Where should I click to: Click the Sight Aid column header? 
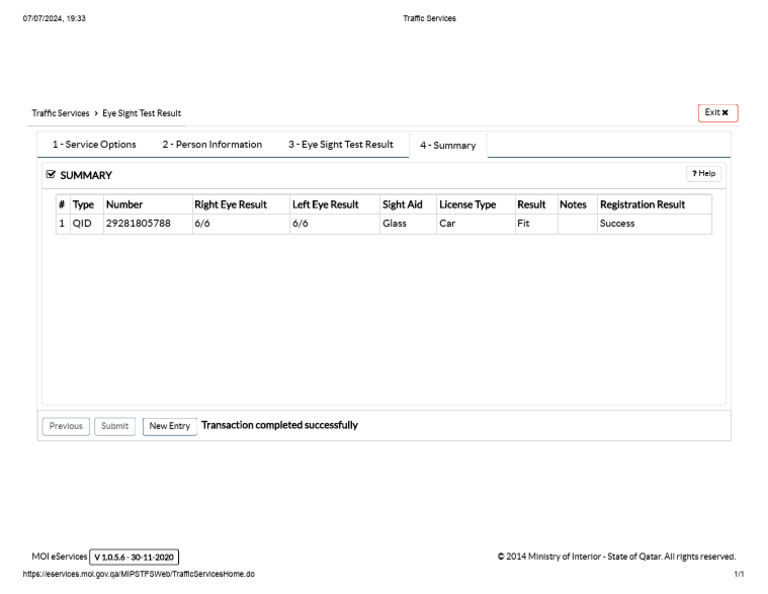tap(402, 205)
